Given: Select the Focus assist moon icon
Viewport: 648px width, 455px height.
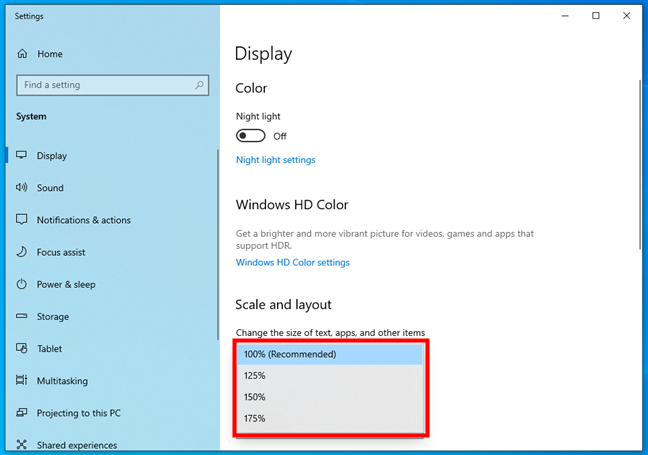Looking at the screenshot, I should (x=22, y=252).
